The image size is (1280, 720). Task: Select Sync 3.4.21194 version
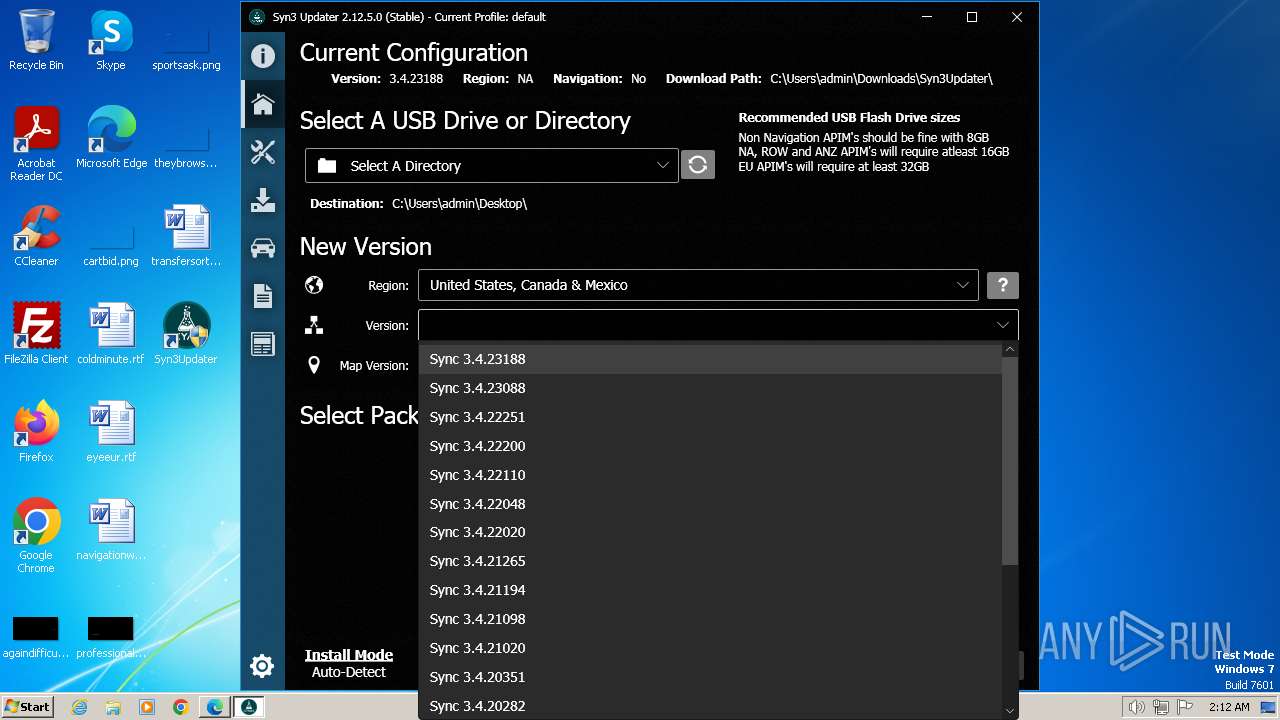coord(710,590)
